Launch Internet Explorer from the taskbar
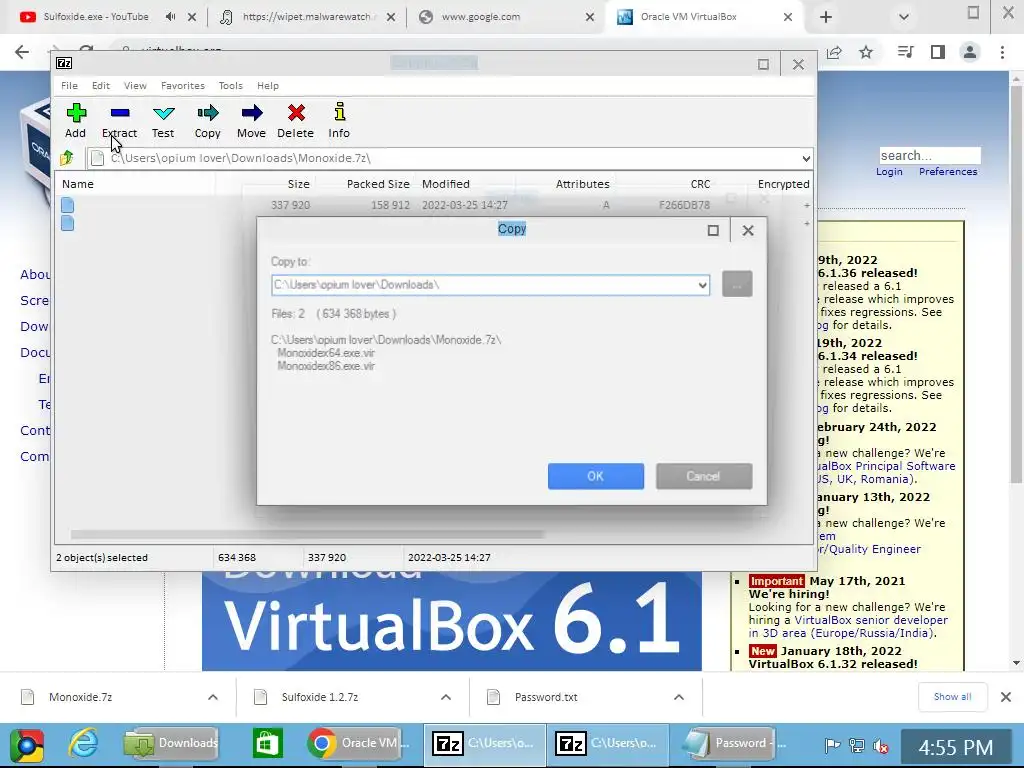The width and height of the screenshot is (1024, 768). 83,744
